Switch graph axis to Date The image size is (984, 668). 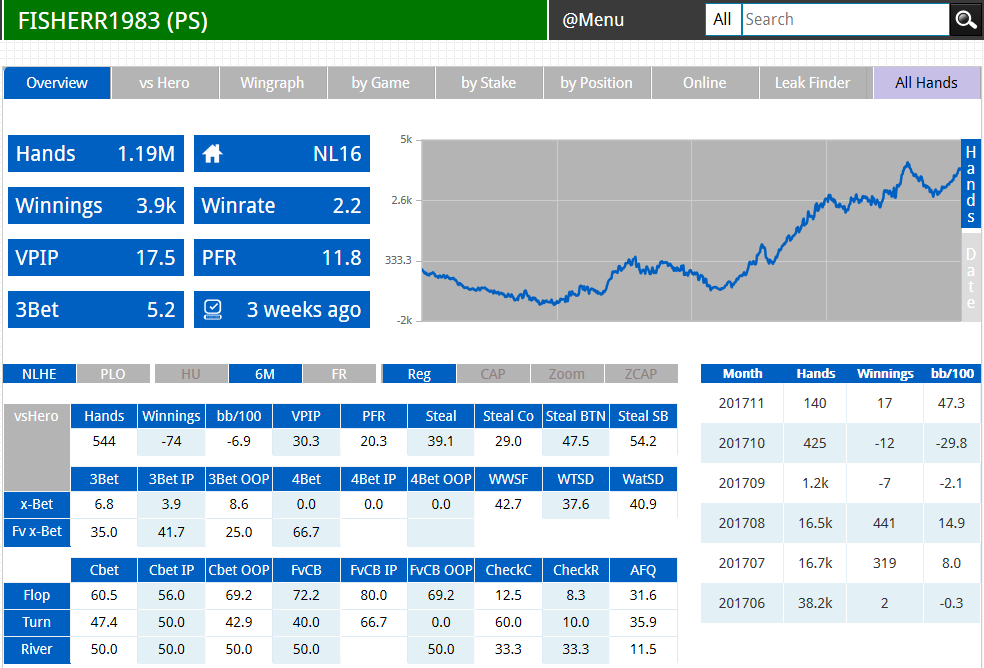971,277
